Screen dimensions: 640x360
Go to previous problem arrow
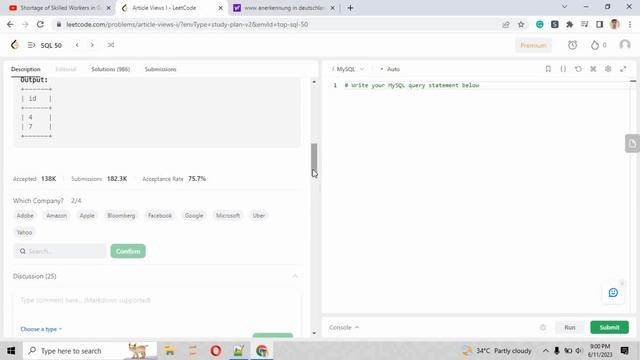tap(77, 45)
